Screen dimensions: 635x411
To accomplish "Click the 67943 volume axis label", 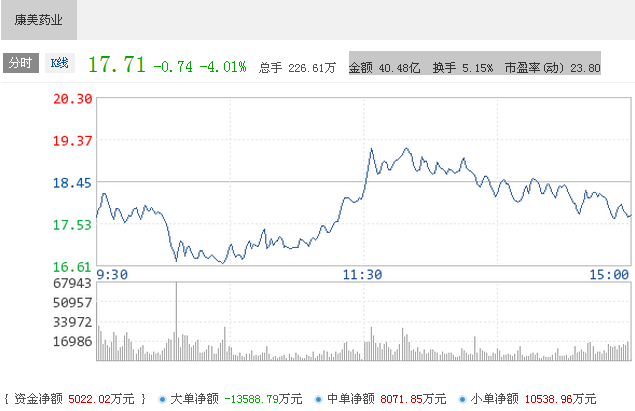I will tap(71, 285).
